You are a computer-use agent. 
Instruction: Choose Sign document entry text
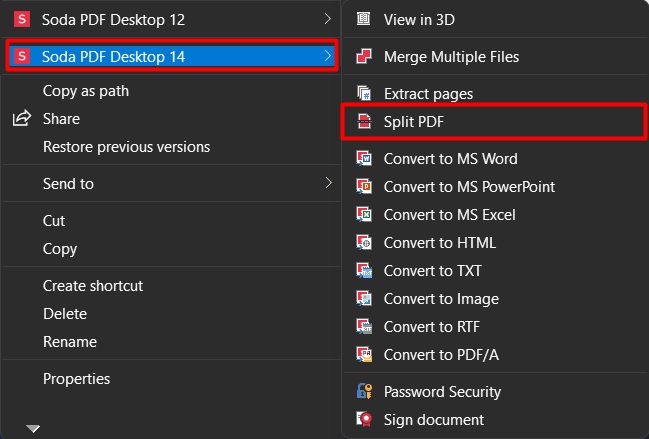point(433,420)
